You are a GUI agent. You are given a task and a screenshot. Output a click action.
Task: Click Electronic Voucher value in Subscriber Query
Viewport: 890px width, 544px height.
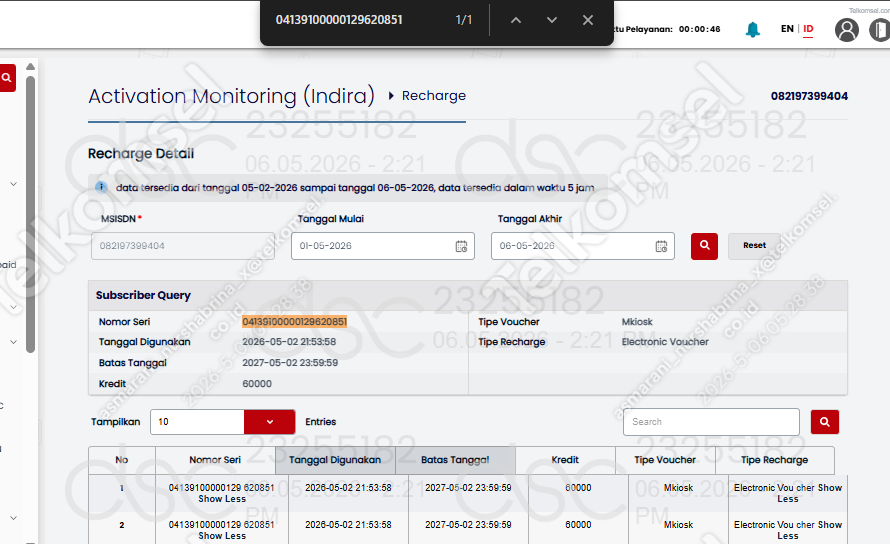[665, 342]
